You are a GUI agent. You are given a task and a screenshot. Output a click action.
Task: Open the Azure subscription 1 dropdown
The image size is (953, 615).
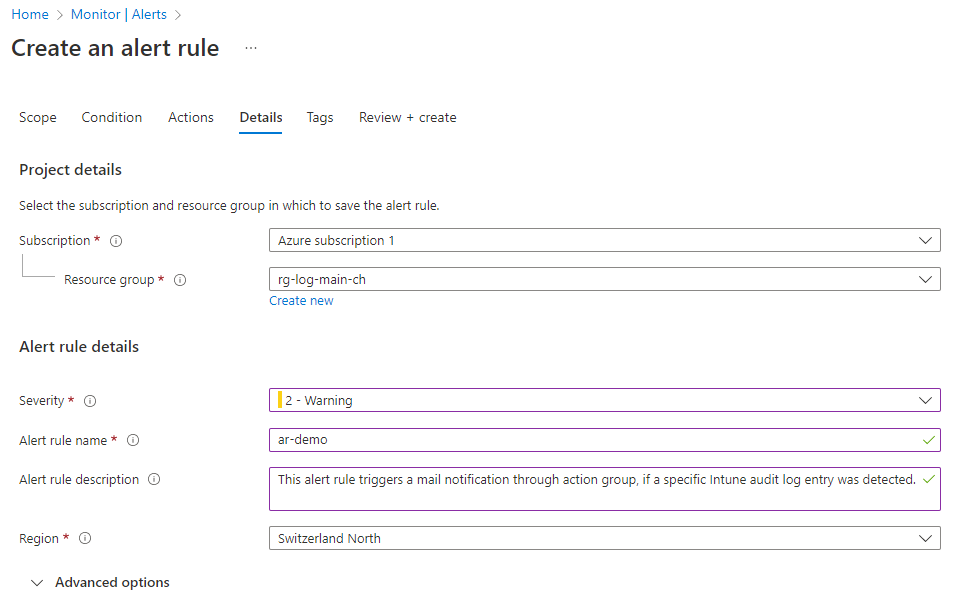pyautogui.click(x=925, y=240)
